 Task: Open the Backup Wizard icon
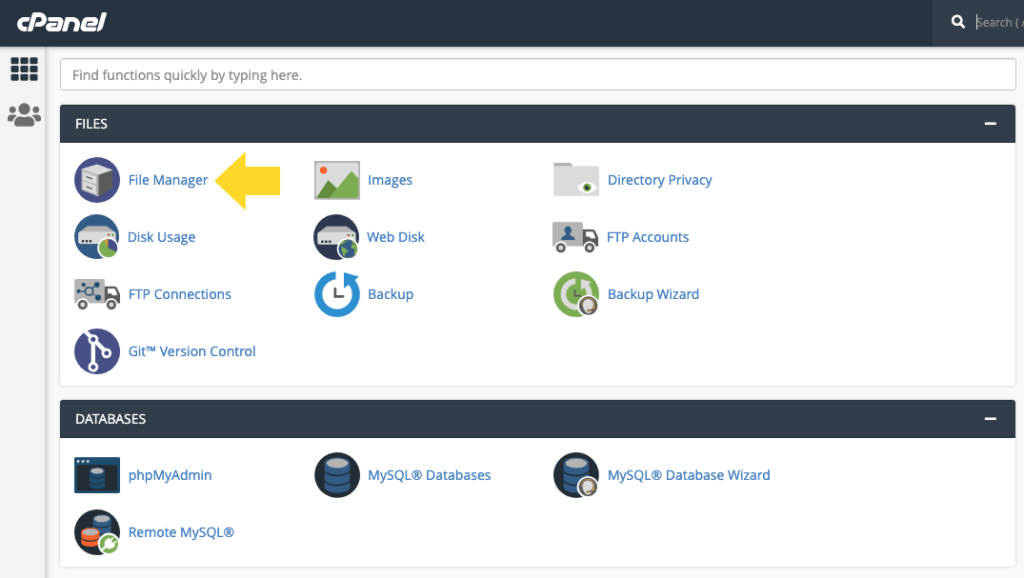[x=576, y=294]
